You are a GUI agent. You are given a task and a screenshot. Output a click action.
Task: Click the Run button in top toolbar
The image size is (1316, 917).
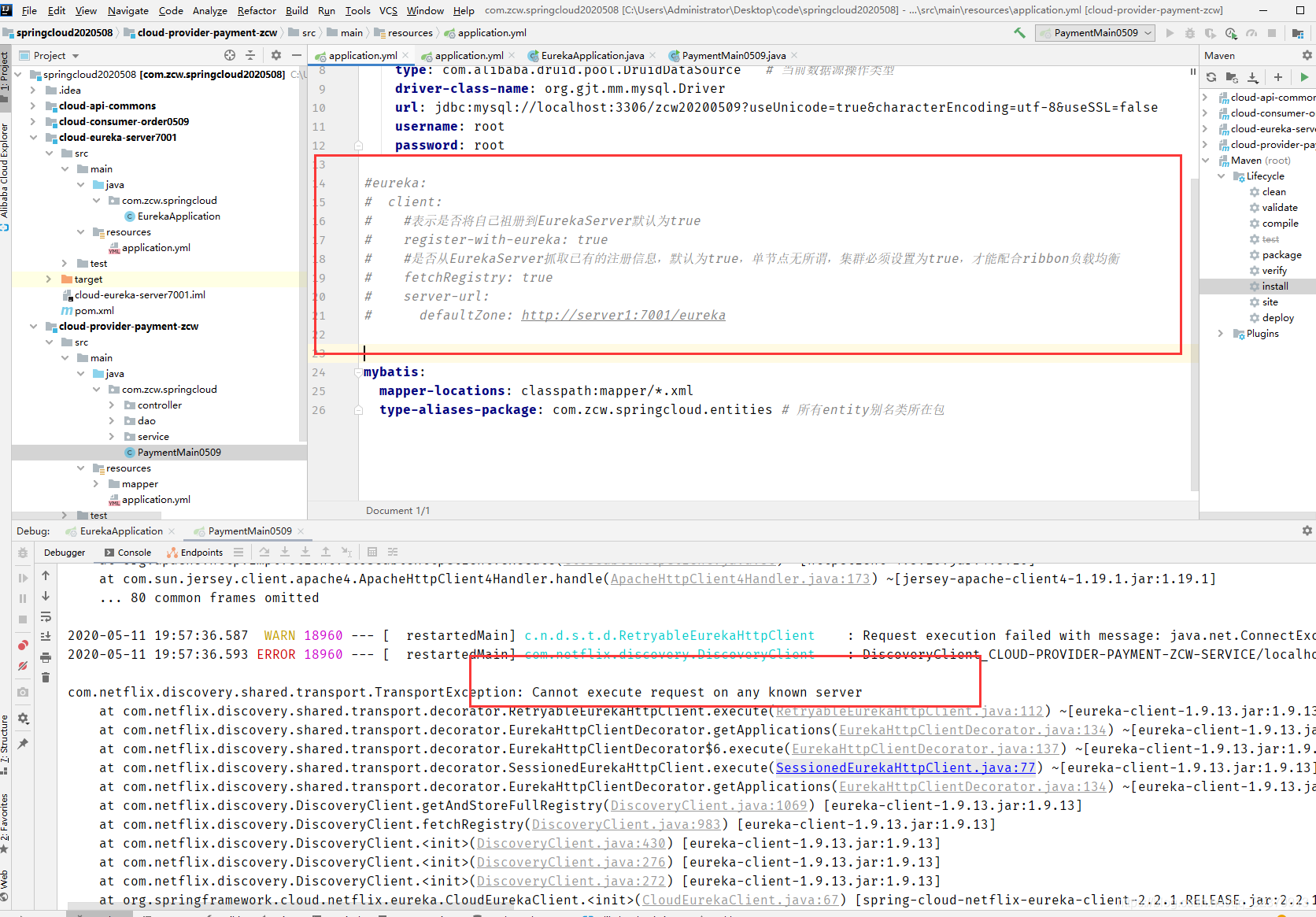point(1170,33)
